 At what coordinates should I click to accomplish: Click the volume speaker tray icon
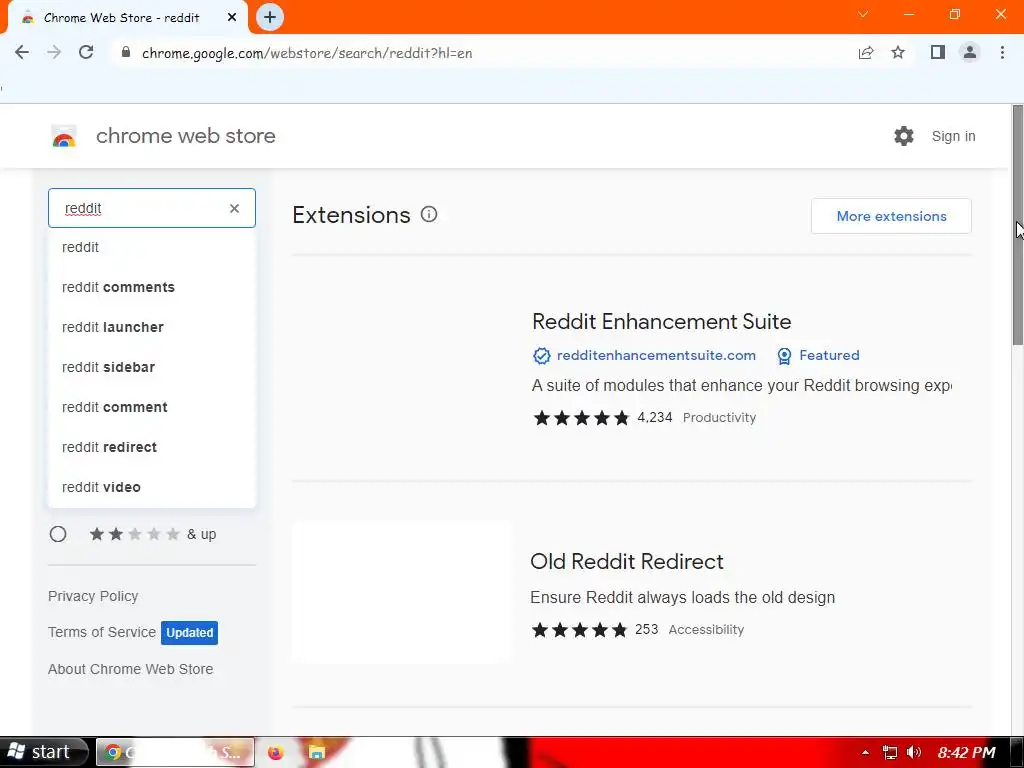point(914,753)
